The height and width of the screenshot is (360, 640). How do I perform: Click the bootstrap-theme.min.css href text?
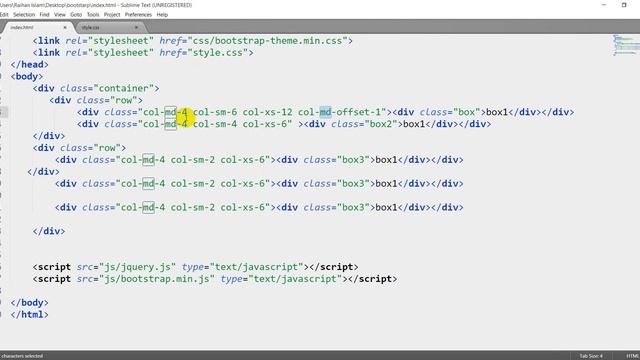point(267,41)
